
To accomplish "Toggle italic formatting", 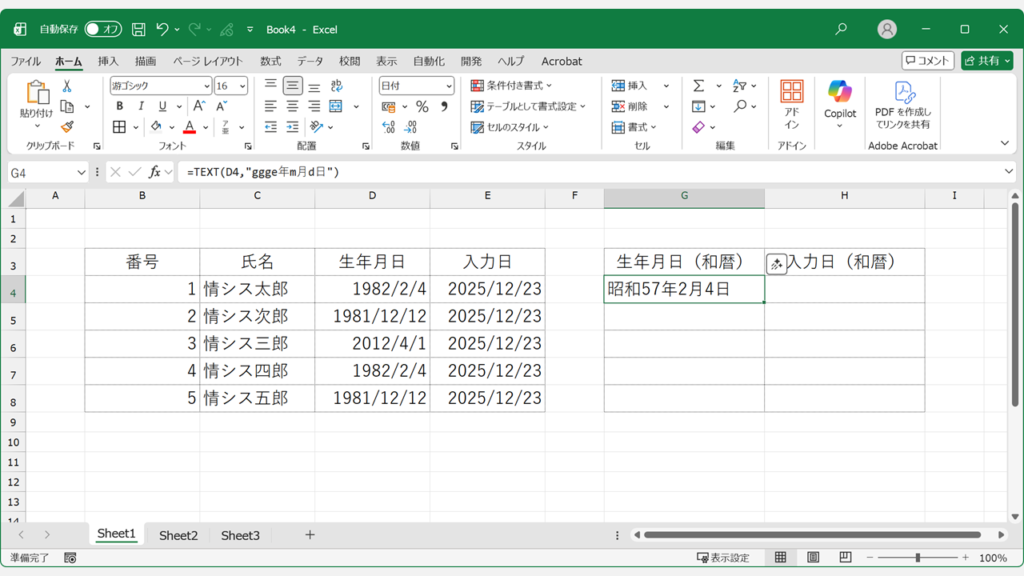I will [140, 106].
